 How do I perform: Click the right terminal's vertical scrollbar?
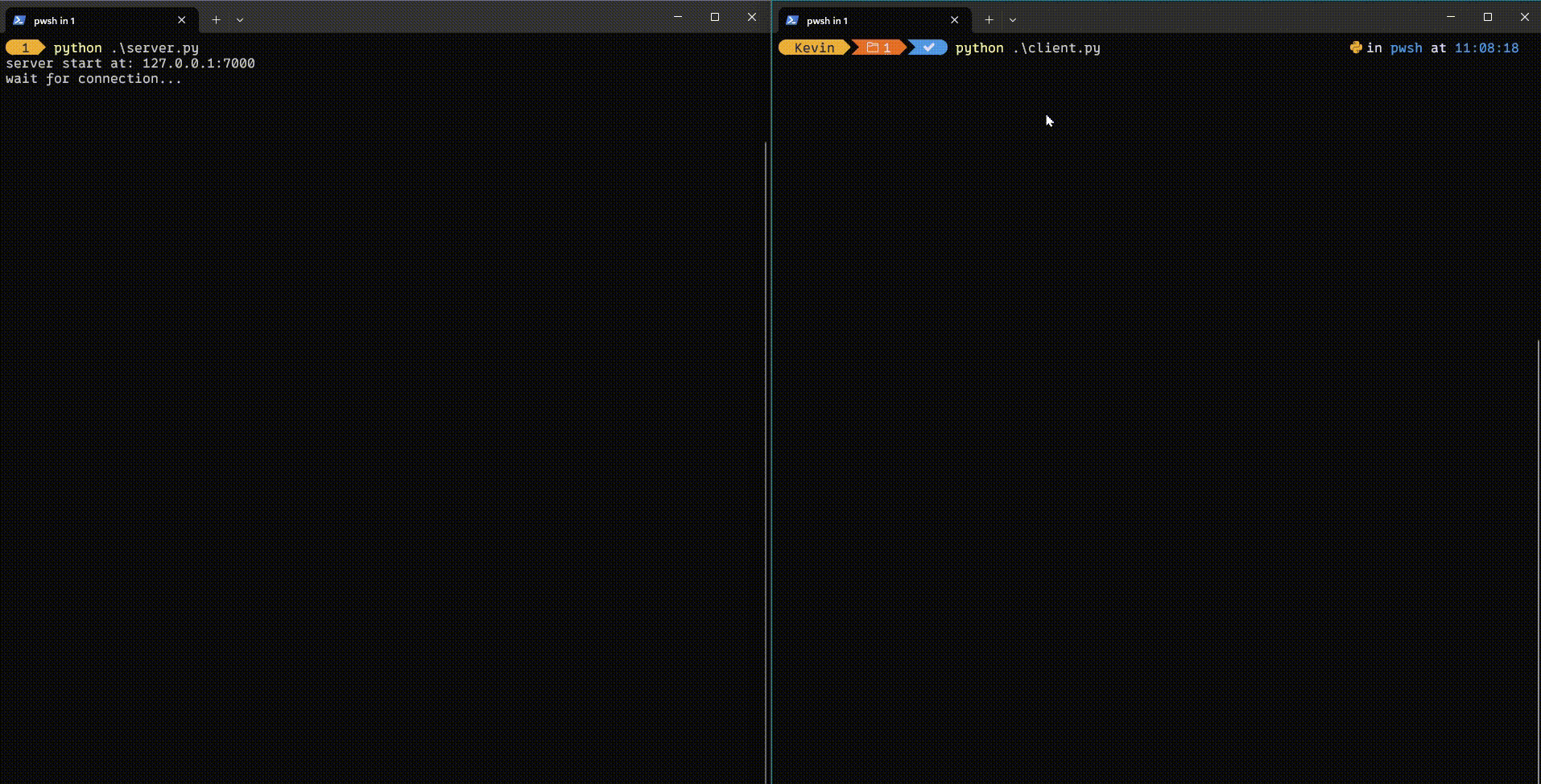[1538, 561]
